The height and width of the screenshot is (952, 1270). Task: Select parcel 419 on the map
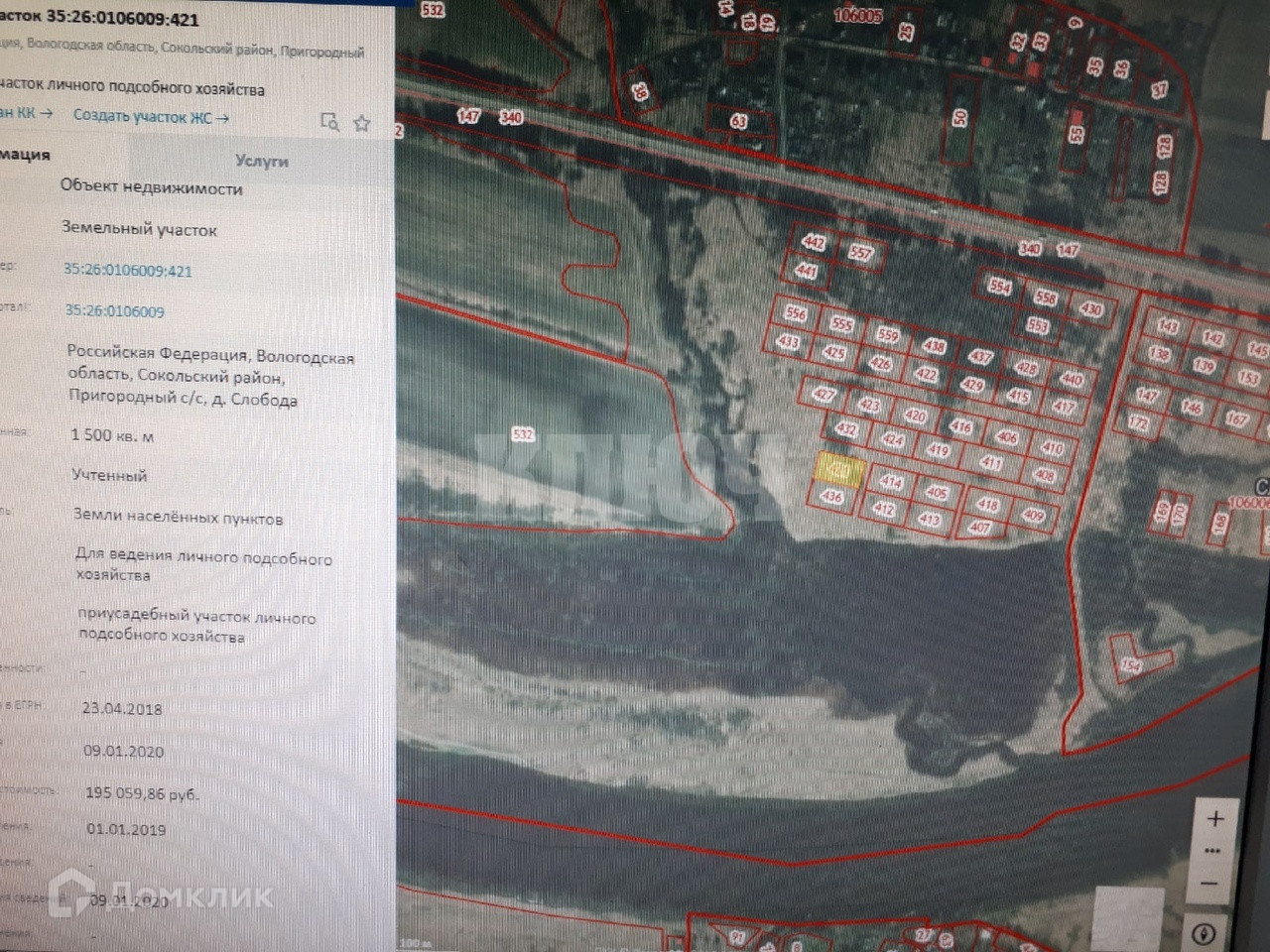939,451
